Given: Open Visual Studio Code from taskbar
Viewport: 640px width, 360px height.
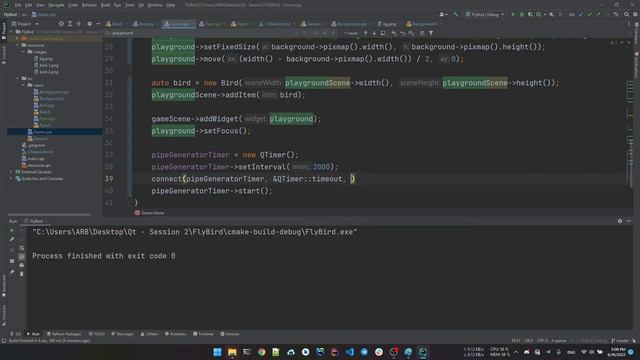Looking at the screenshot, I should point(350,352).
